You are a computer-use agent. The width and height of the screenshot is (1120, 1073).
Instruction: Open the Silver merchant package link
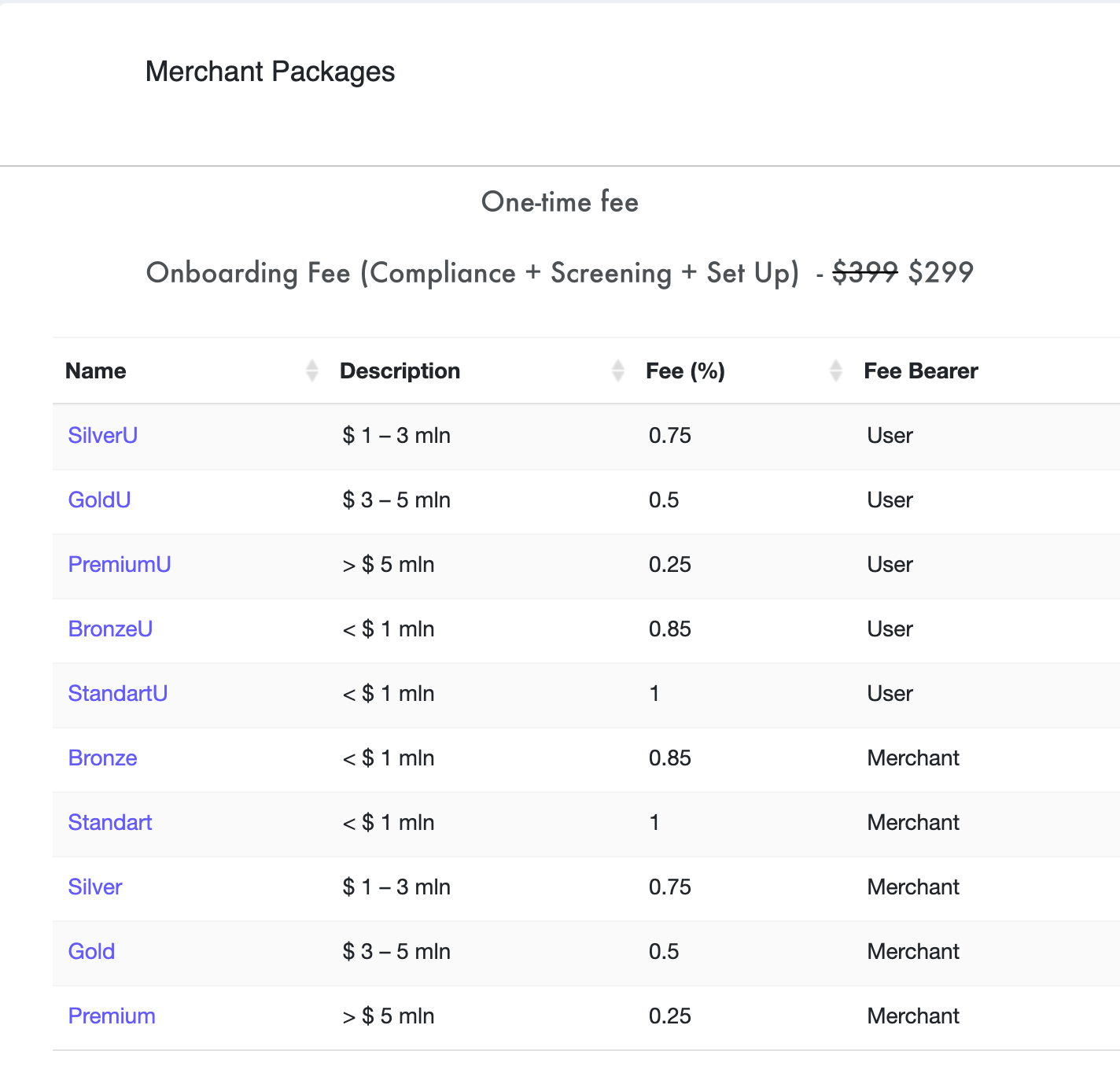coord(95,887)
